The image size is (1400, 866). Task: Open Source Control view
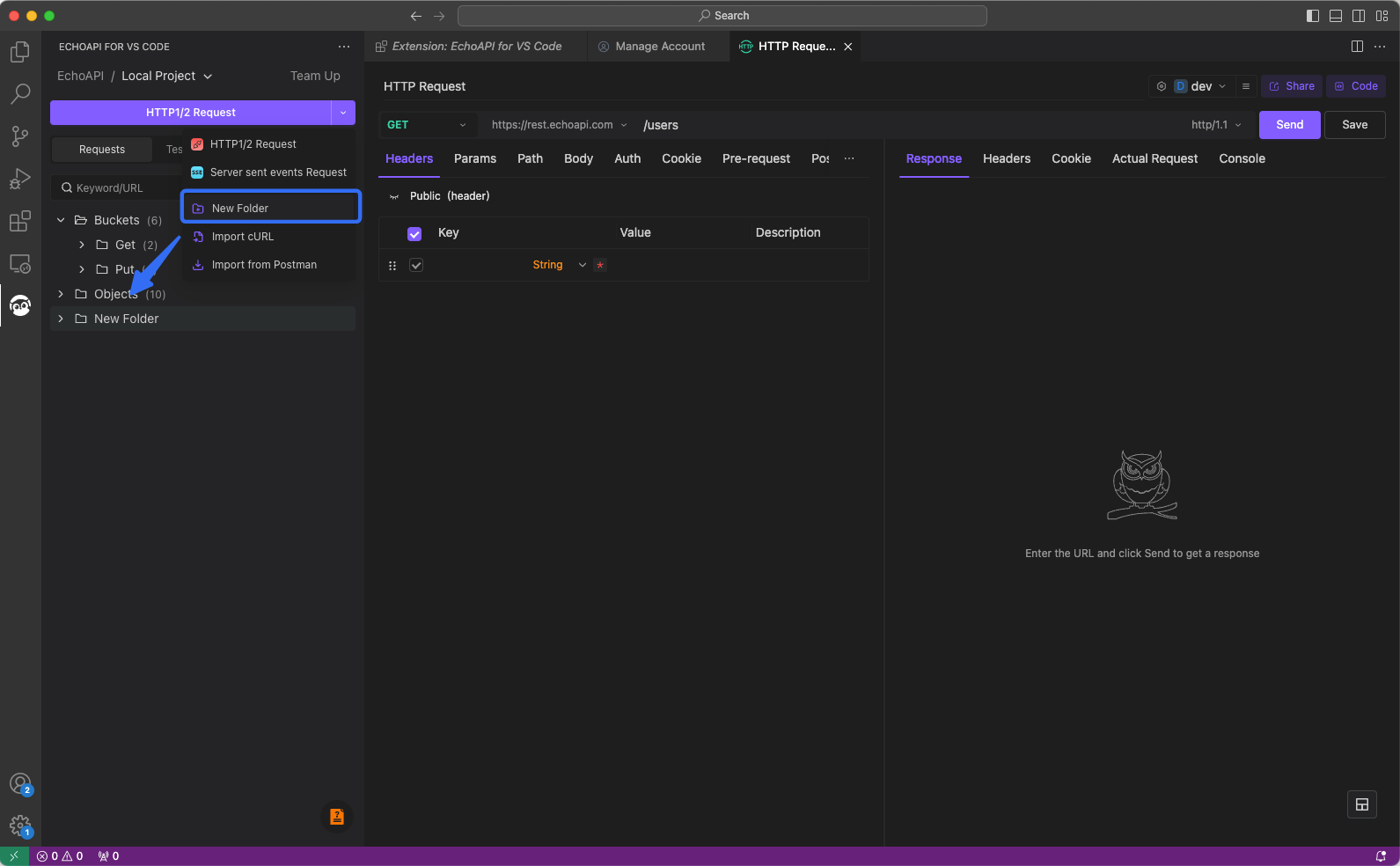tap(19, 136)
